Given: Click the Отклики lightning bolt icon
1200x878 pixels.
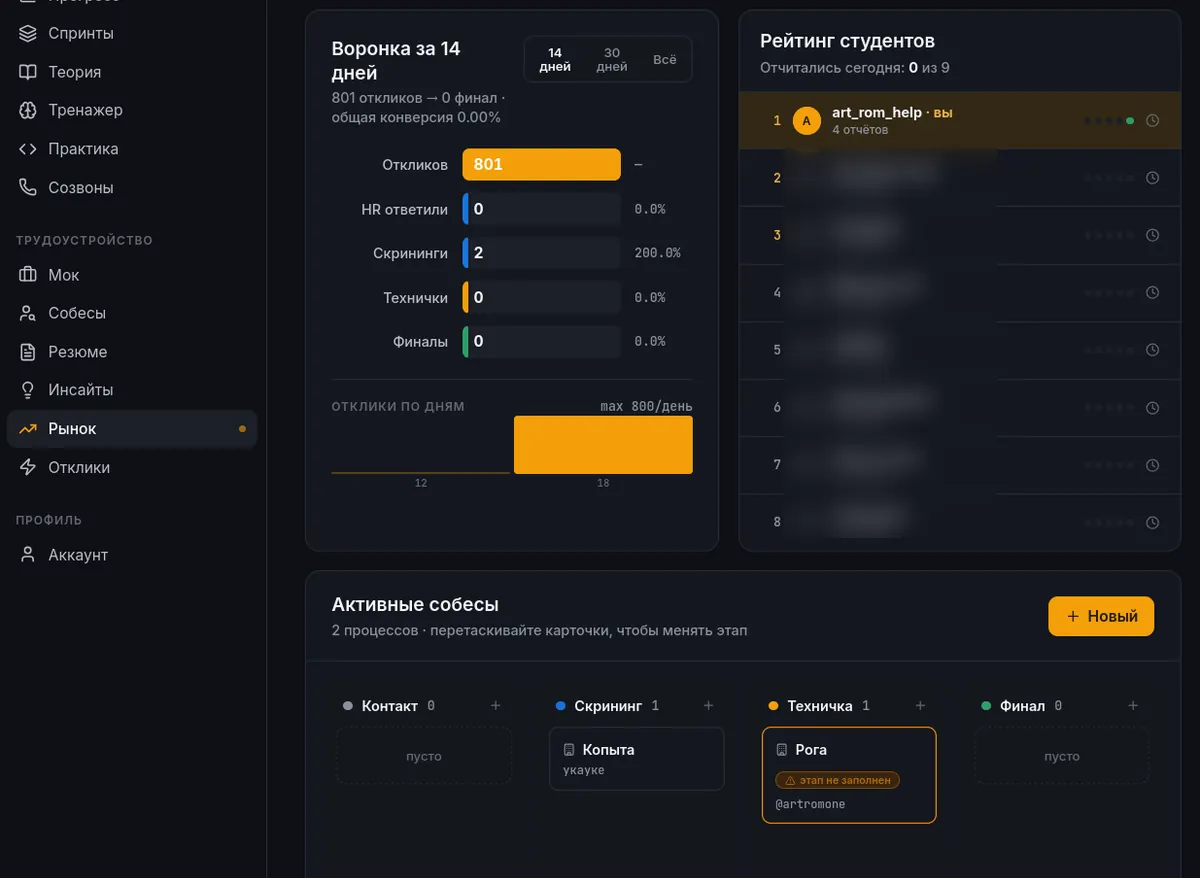Looking at the screenshot, I should point(28,467).
